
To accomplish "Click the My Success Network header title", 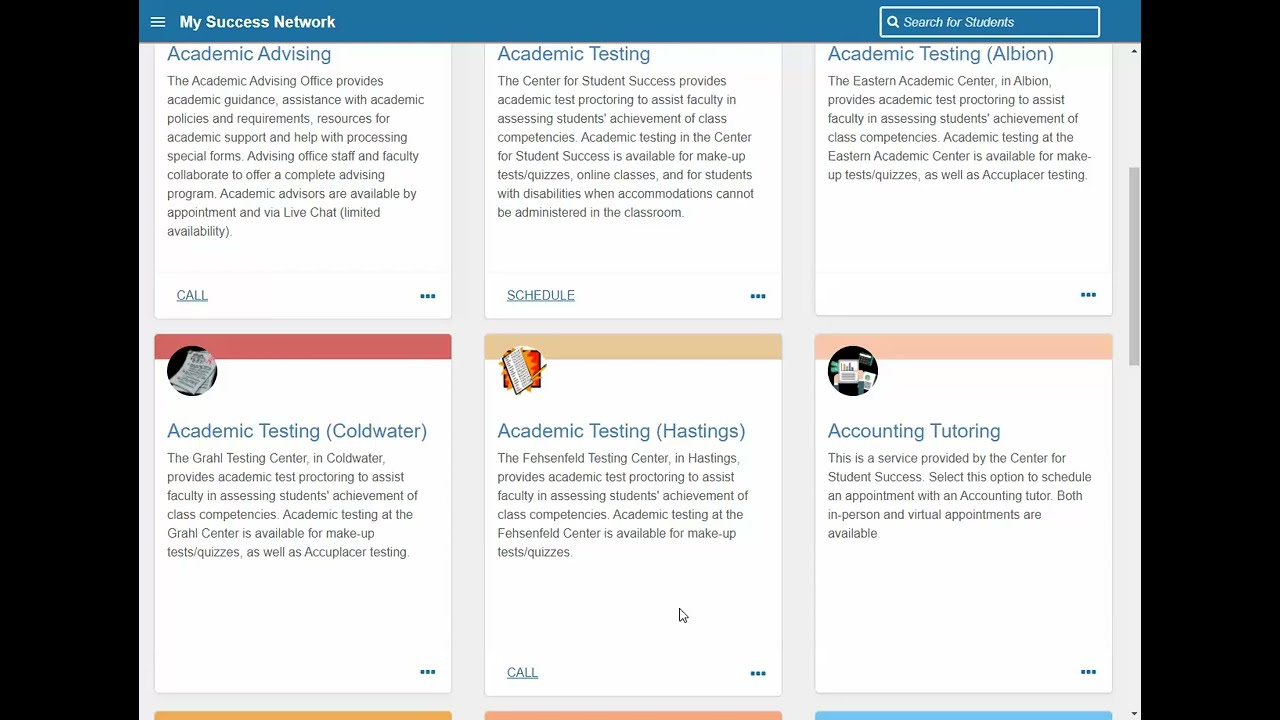I will pos(257,22).
